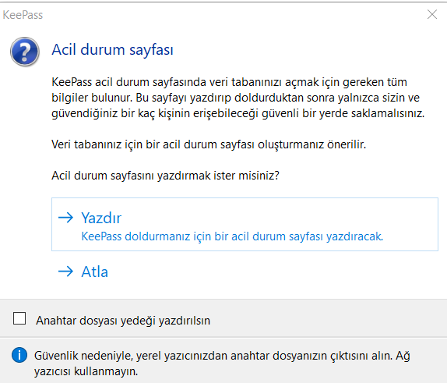The image size is (448, 384).
Task: Click the blue info icon at bottom
Action: point(19,355)
